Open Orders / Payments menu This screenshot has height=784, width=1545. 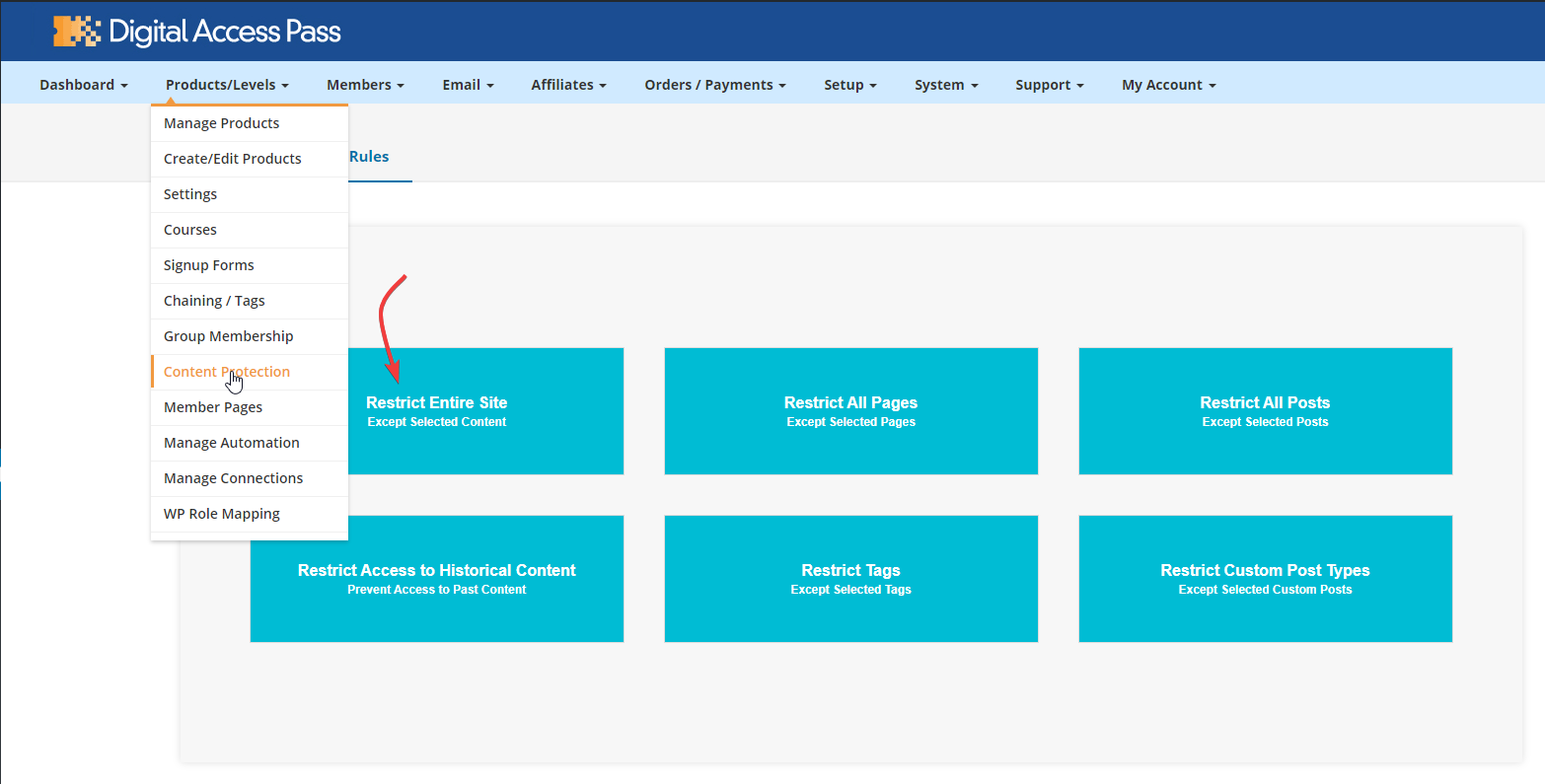[x=714, y=85]
